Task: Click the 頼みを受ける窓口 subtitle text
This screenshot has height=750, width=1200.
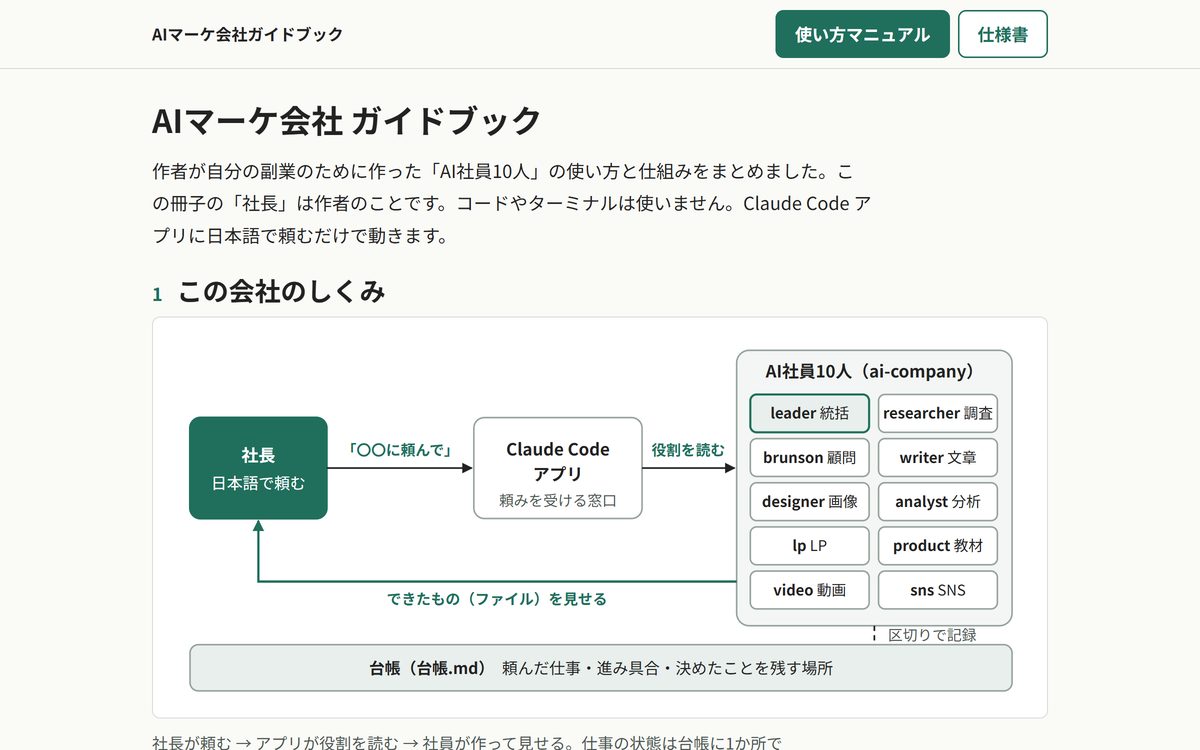Action: click(x=558, y=500)
